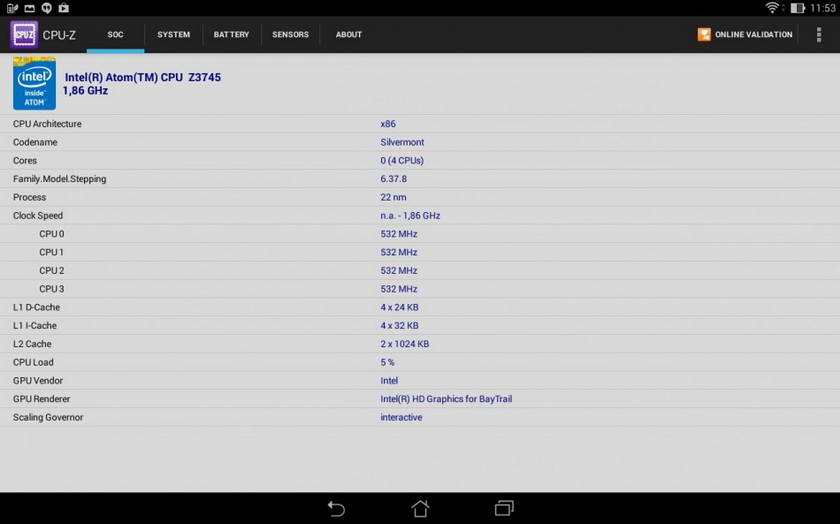
Task: Open the Recent Apps navigation icon
Action: (504, 508)
